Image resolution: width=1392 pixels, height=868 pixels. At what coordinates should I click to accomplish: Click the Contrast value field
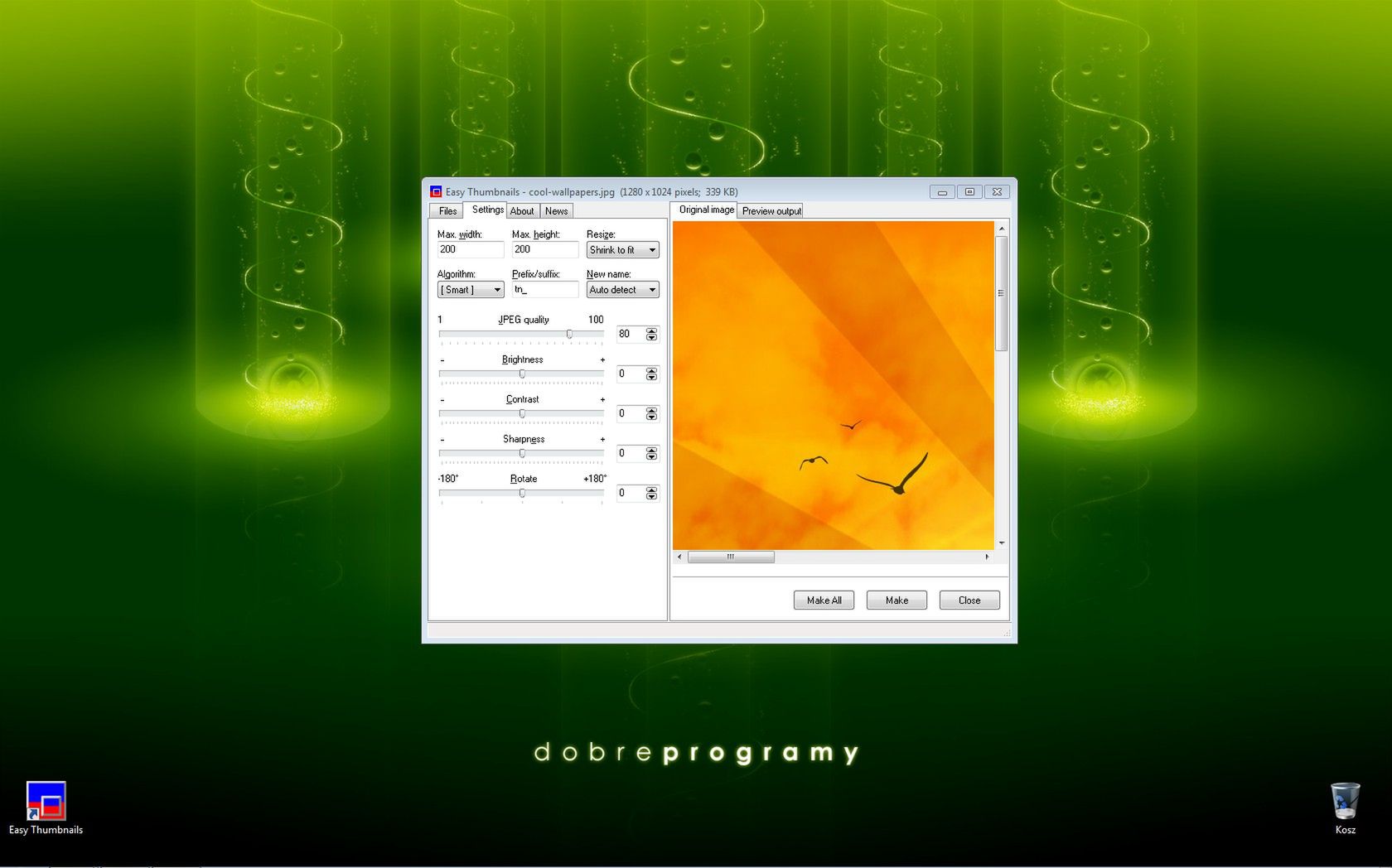click(x=631, y=413)
